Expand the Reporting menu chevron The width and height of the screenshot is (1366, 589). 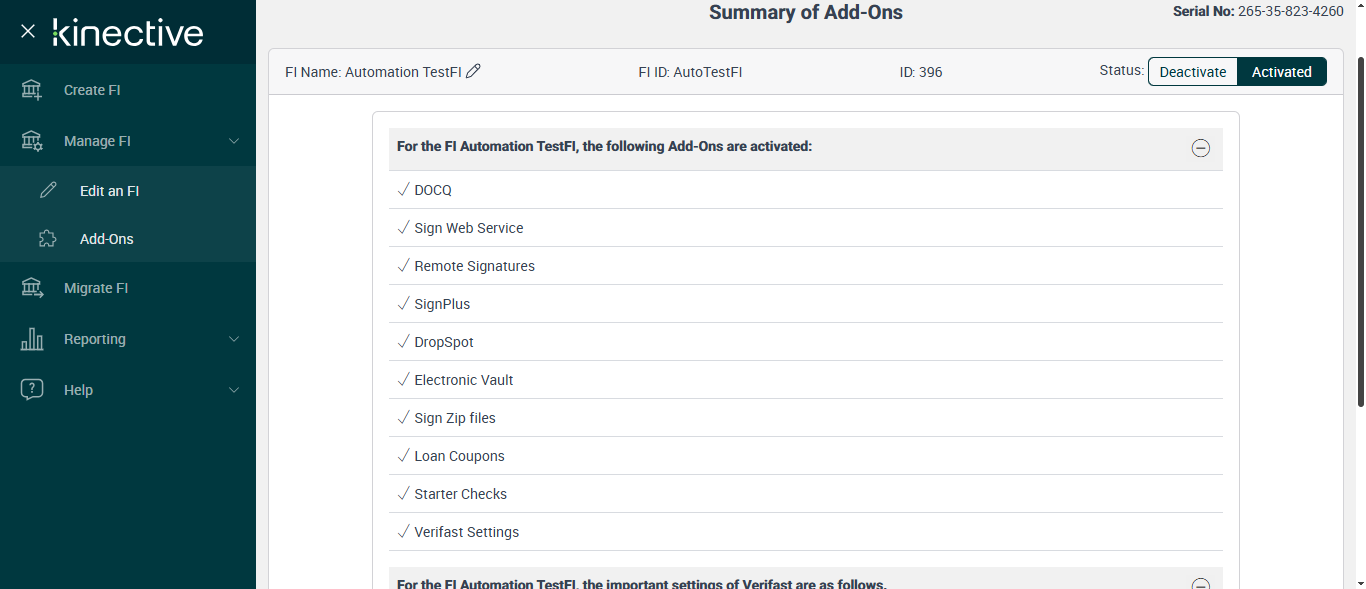[x=234, y=339]
